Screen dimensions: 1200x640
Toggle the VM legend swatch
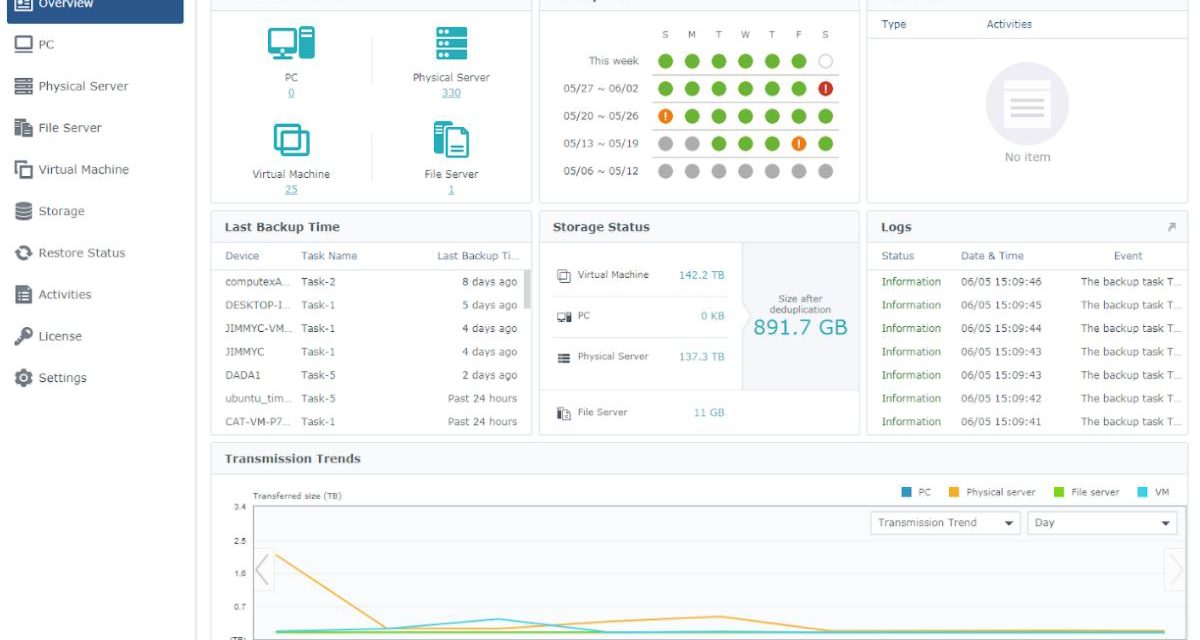[1142, 492]
